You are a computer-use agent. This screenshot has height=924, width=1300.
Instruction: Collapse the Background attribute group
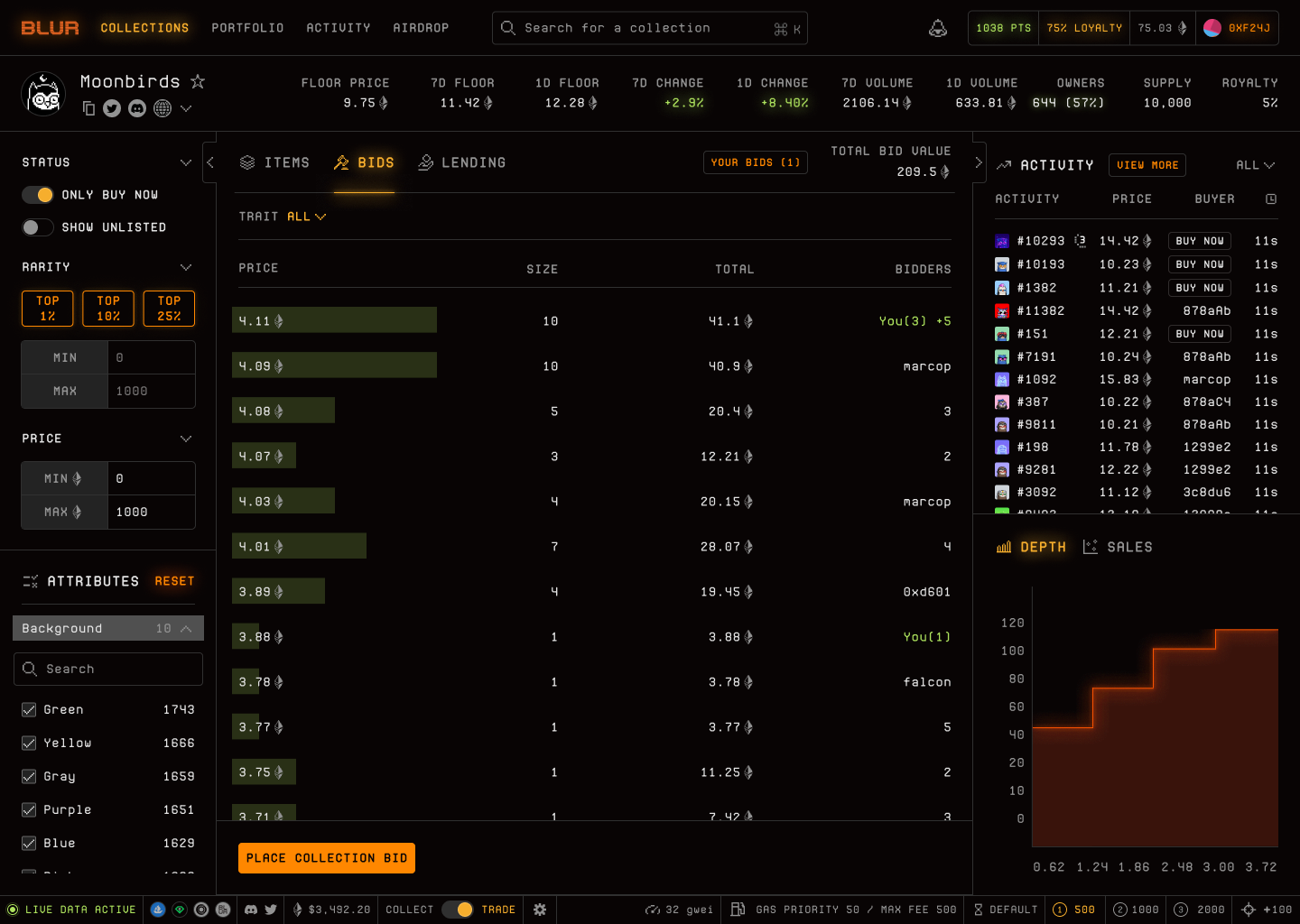pyautogui.click(x=108, y=628)
